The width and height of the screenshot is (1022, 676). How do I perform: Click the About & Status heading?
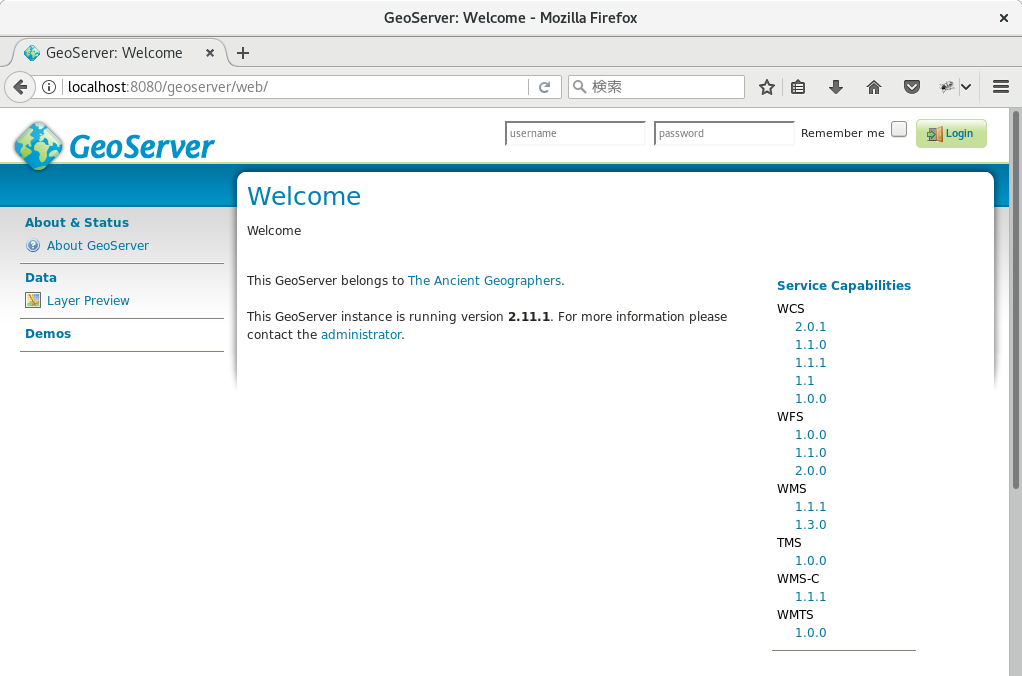pos(77,222)
